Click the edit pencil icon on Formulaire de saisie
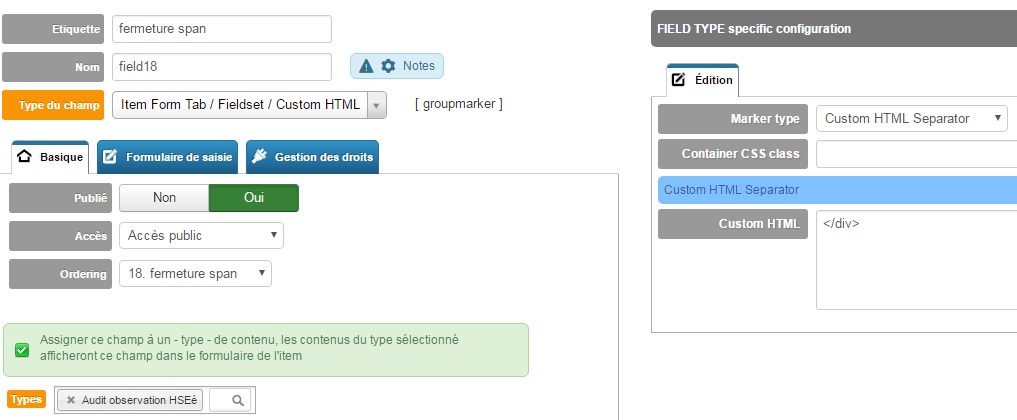 110,157
